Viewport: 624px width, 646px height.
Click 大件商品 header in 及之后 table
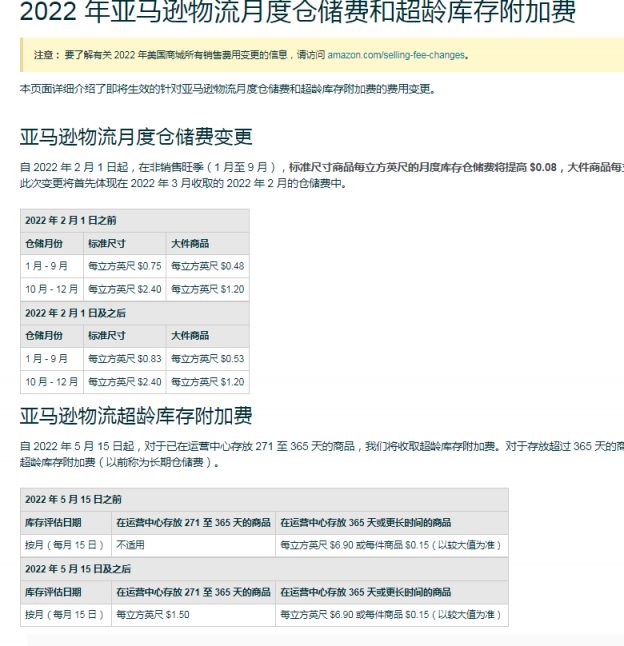[x=208, y=336]
